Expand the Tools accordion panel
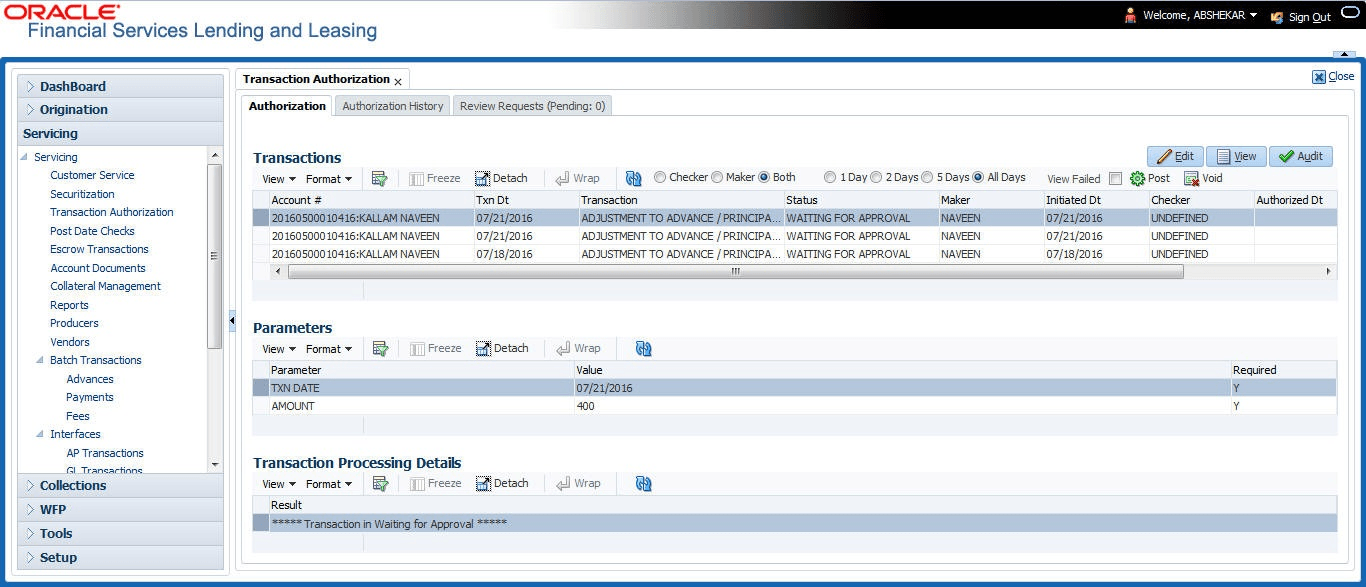1366x587 pixels. point(120,534)
